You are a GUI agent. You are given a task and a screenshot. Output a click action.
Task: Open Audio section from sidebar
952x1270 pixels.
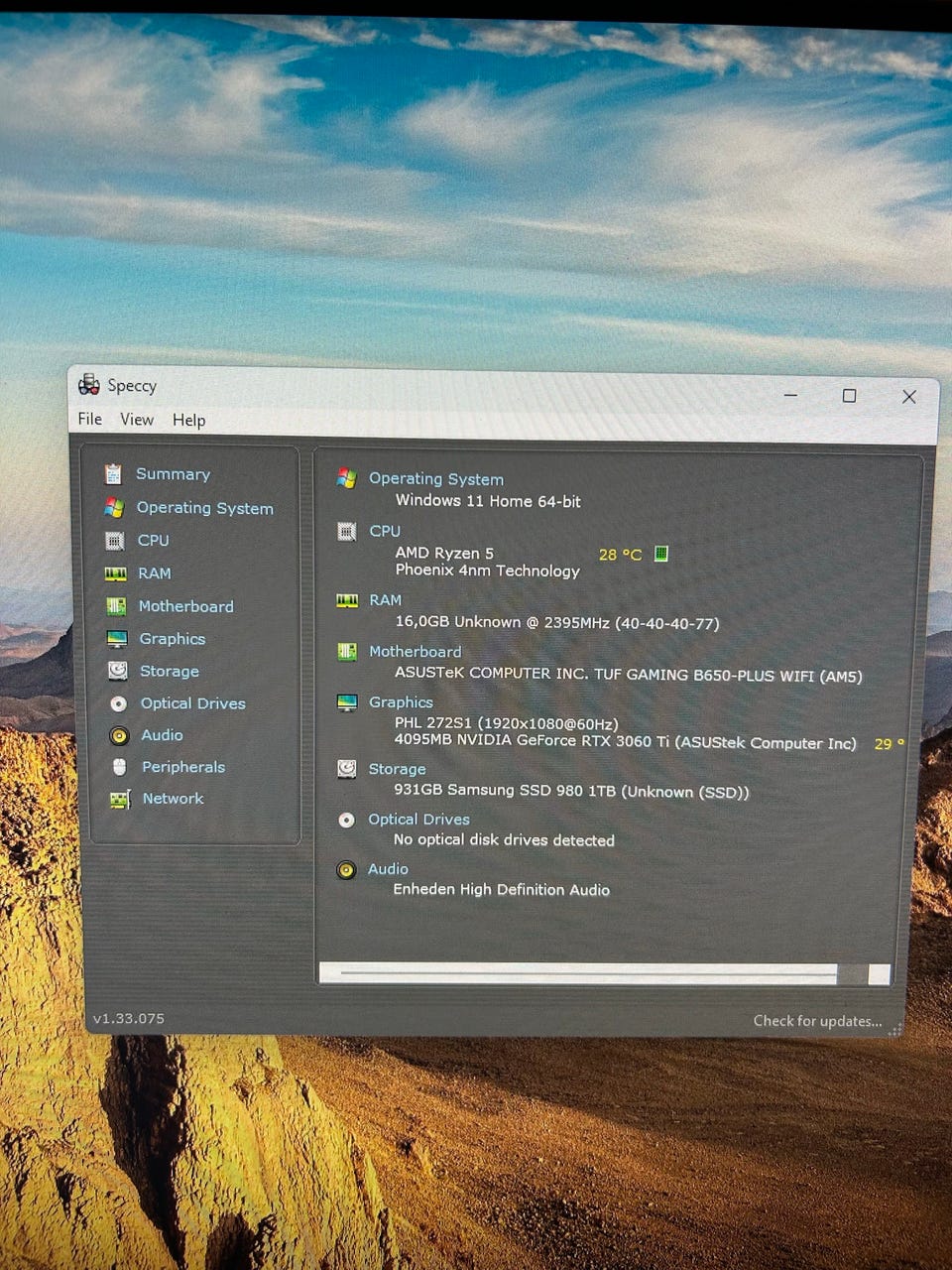click(x=162, y=735)
